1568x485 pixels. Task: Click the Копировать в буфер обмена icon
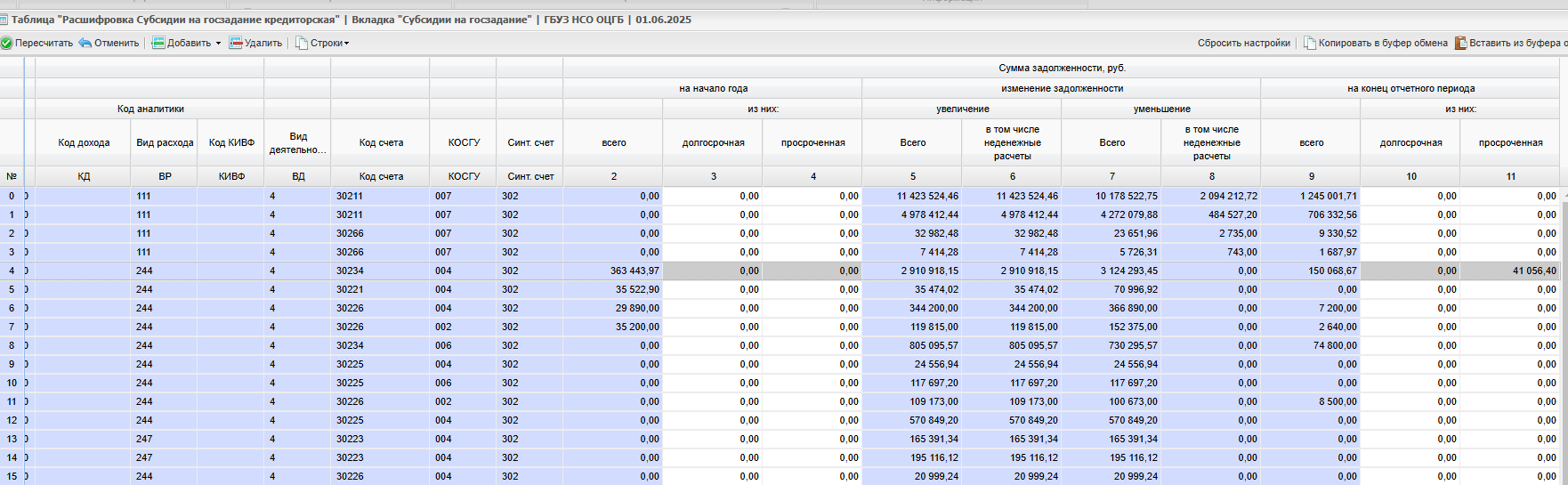1310,43
